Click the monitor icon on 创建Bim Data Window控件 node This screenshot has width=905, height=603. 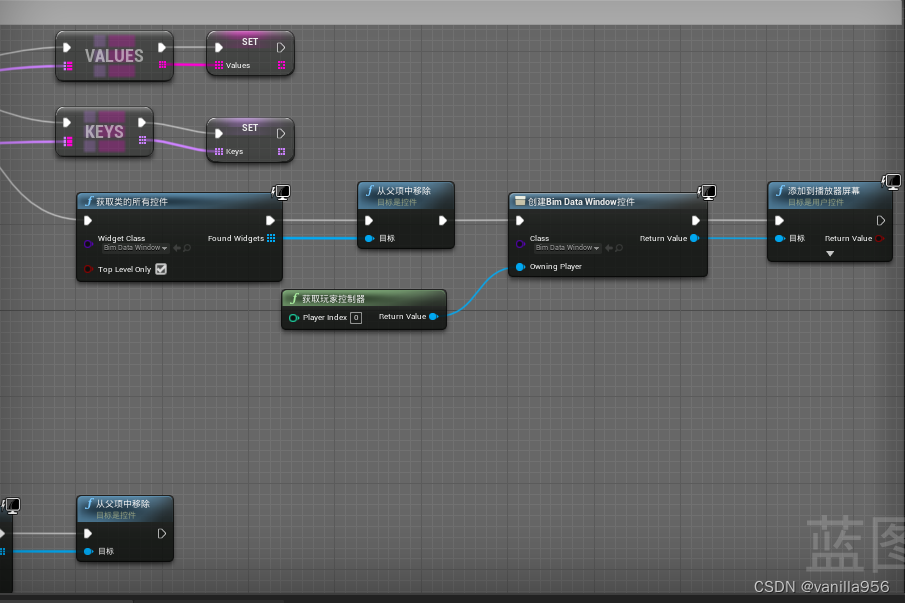tap(707, 192)
